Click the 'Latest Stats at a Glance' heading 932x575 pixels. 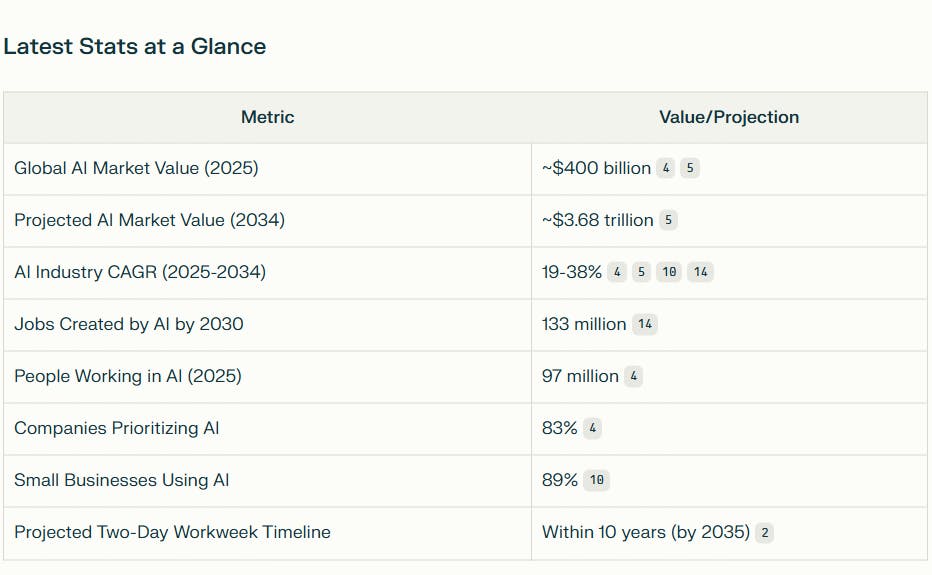(x=135, y=46)
